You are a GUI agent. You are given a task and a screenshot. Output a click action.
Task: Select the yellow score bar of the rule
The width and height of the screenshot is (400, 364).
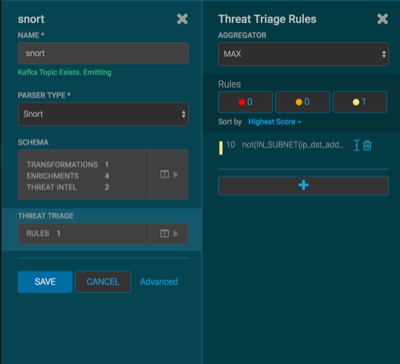(x=221, y=148)
